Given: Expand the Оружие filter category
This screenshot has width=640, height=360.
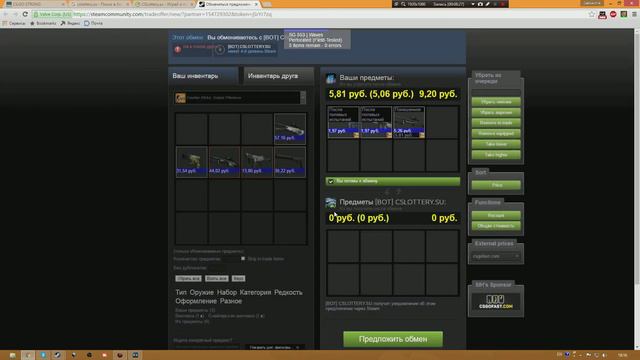Looking at the screenshot, I should (x=202, y=292).
